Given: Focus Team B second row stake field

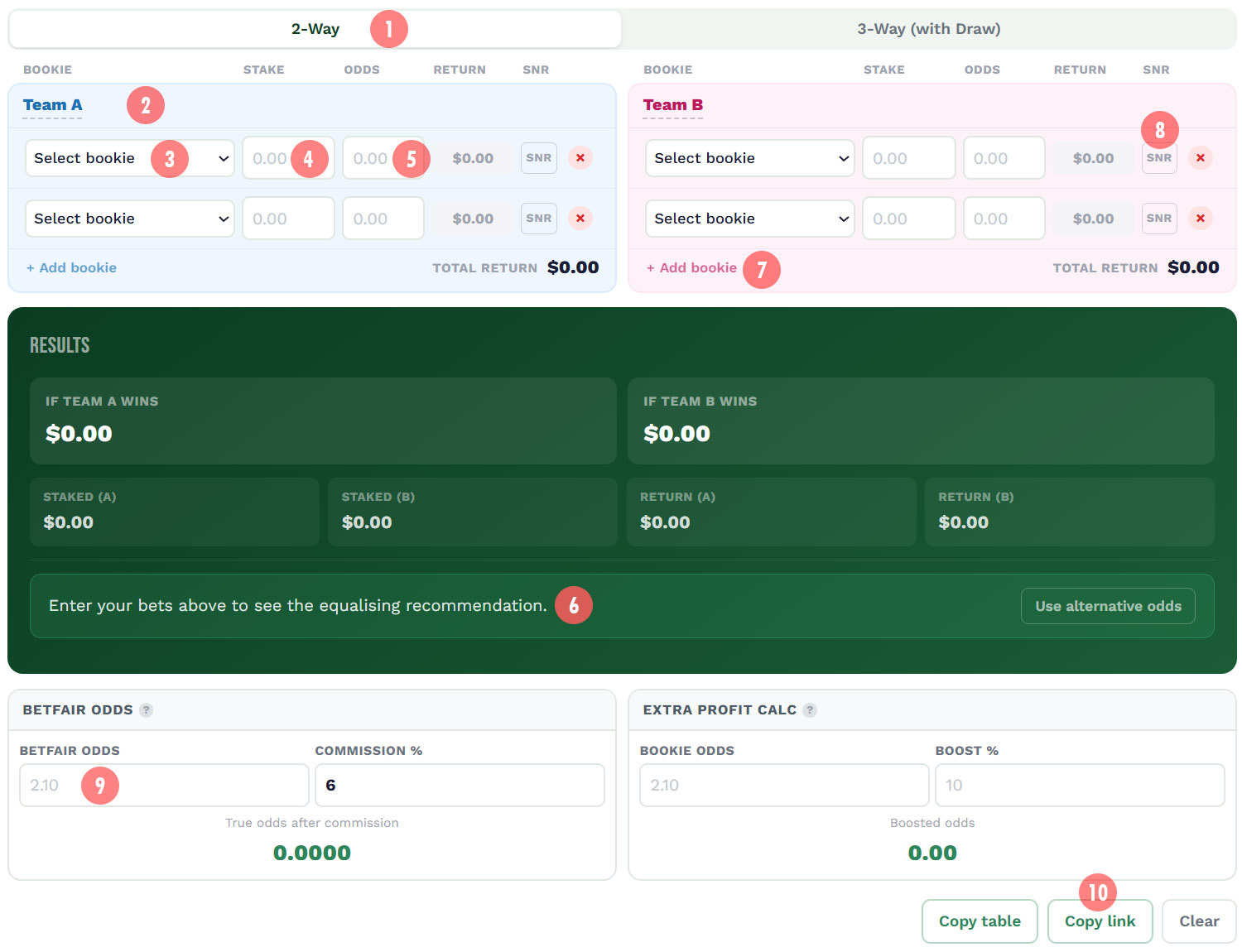Looking at the screenshot, I should point(909,219).
